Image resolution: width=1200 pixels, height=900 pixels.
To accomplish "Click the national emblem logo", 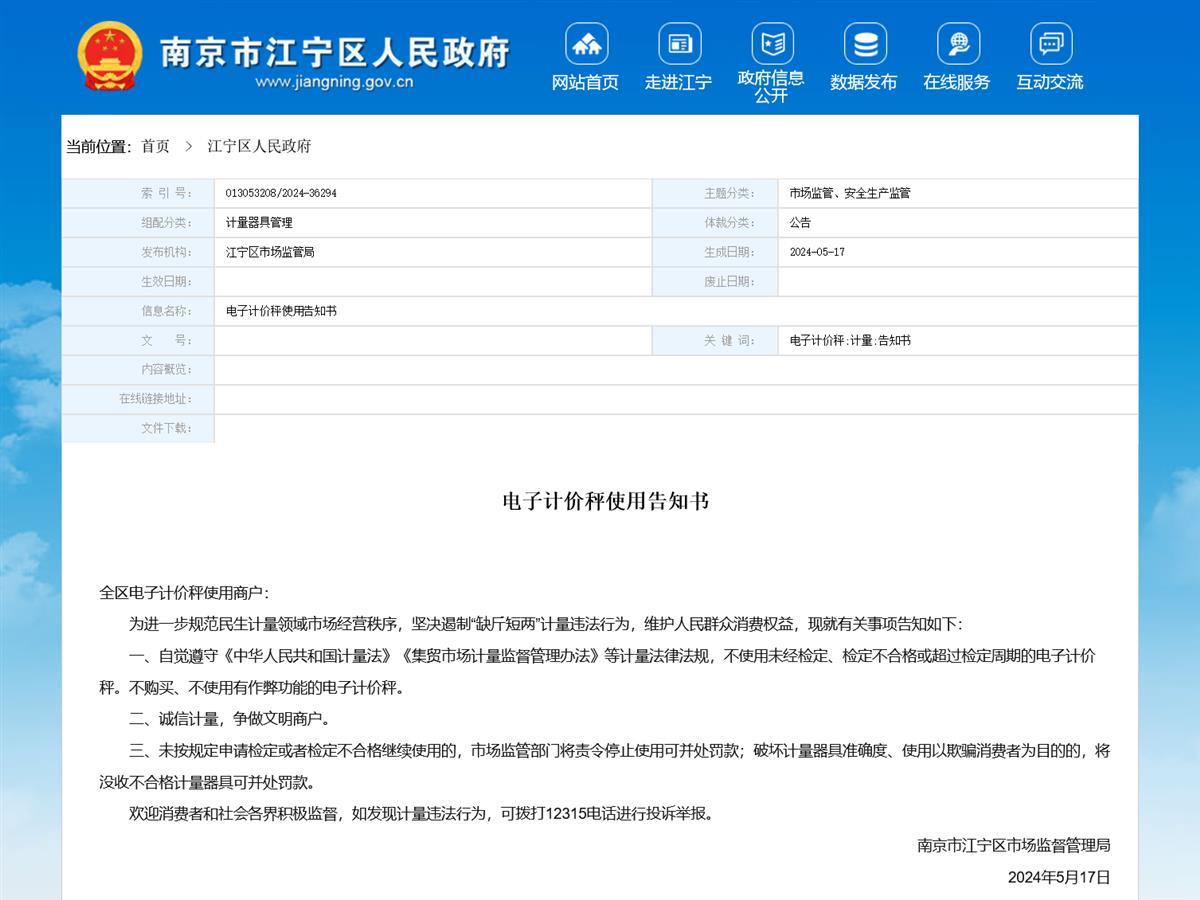I will click(x=110, y=56).
